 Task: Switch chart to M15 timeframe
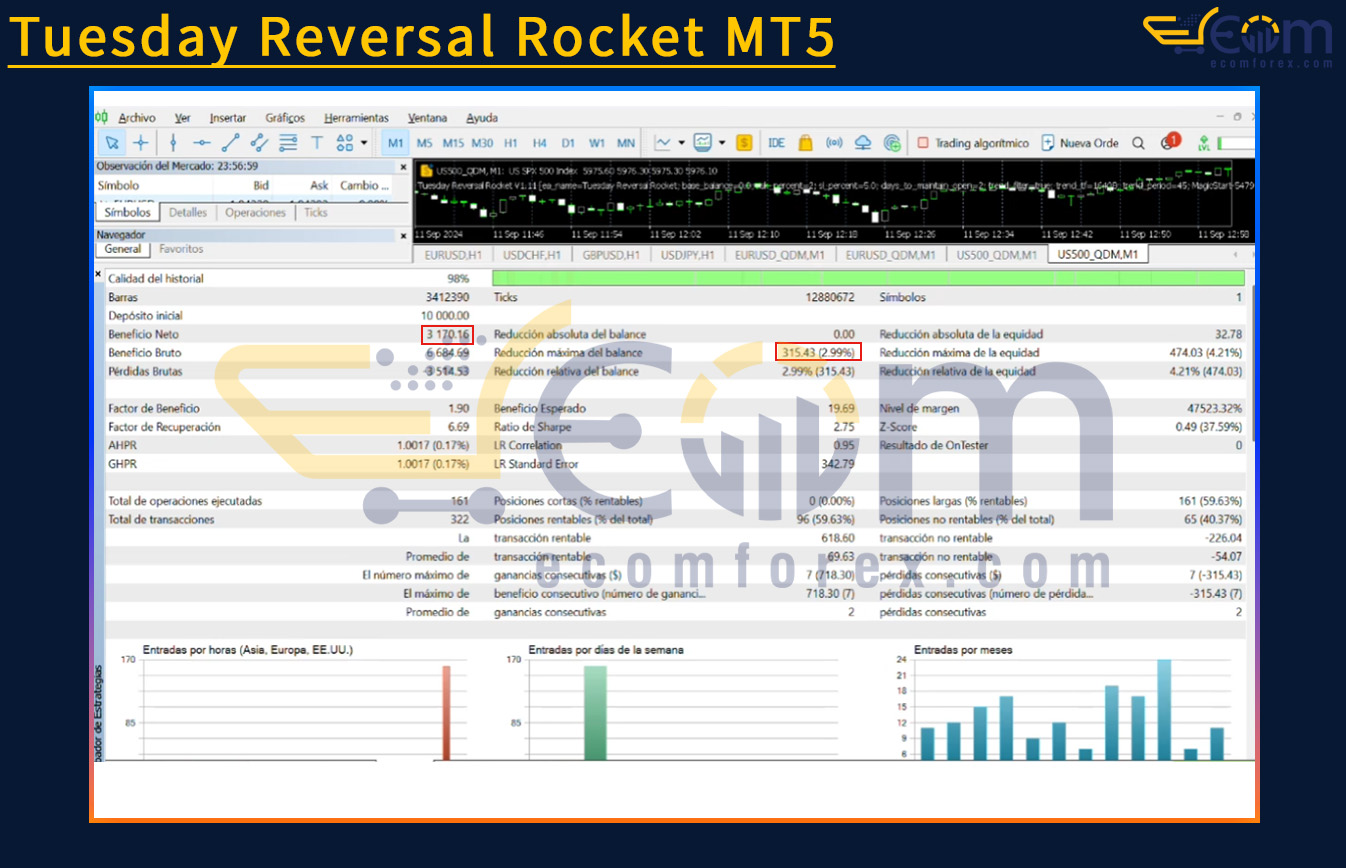pyautogui.click(x=454, y=143)
